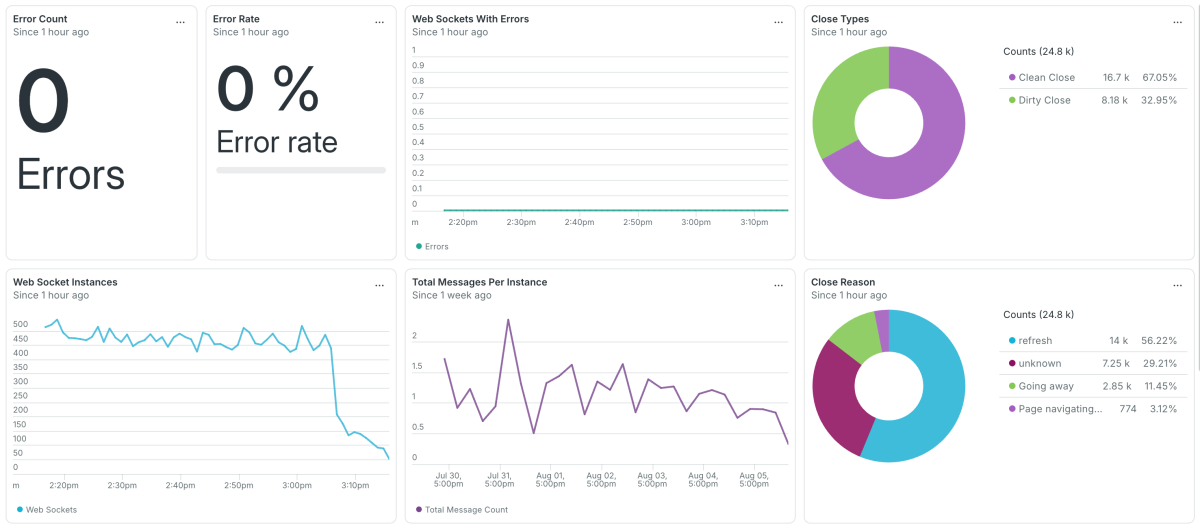Select the Dirty Close legend row
Viewport: 1200px width, 528px height.
(x=1093, y=100)
